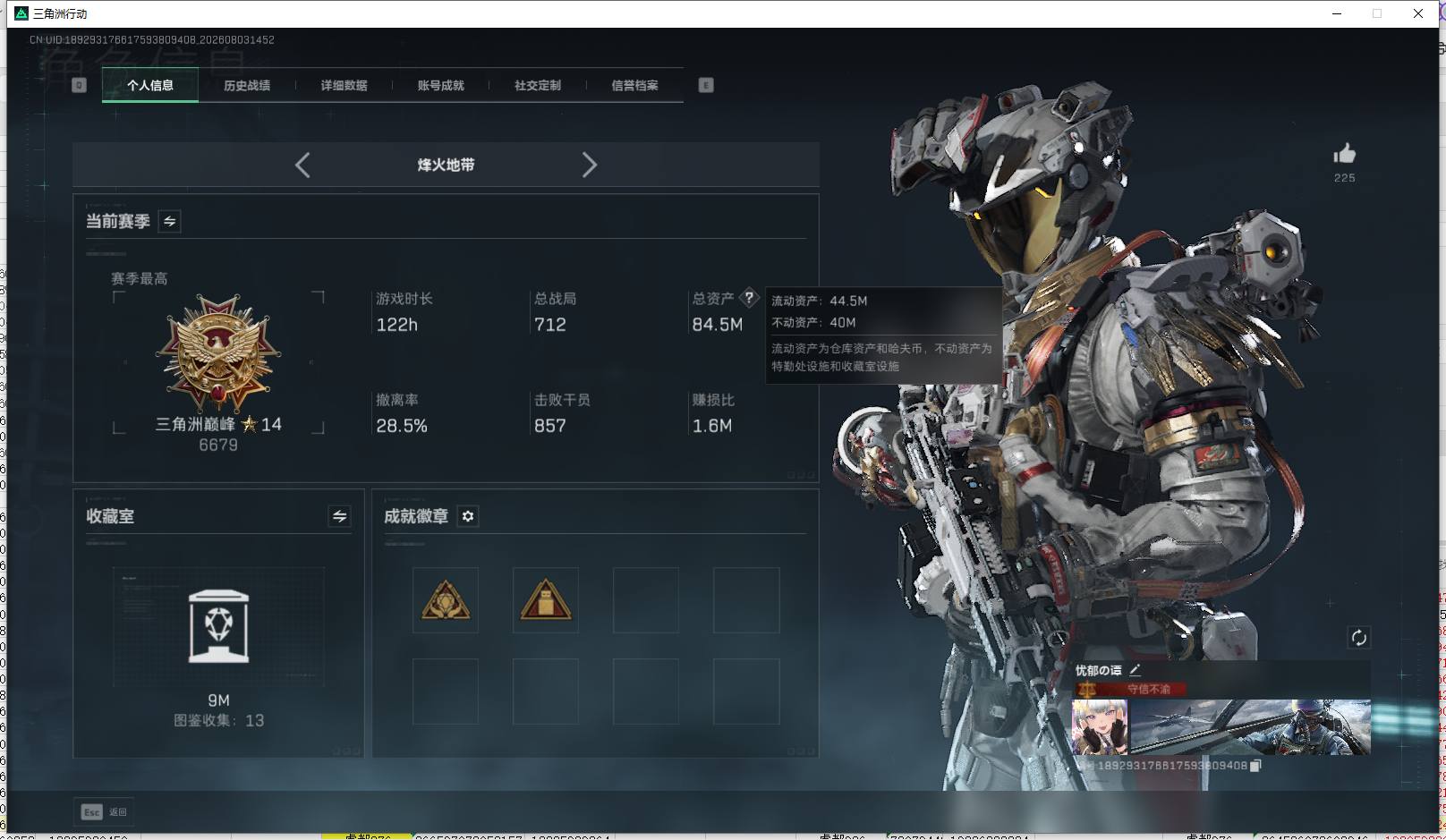Click the profile banner image

[x=1250, y=727]
